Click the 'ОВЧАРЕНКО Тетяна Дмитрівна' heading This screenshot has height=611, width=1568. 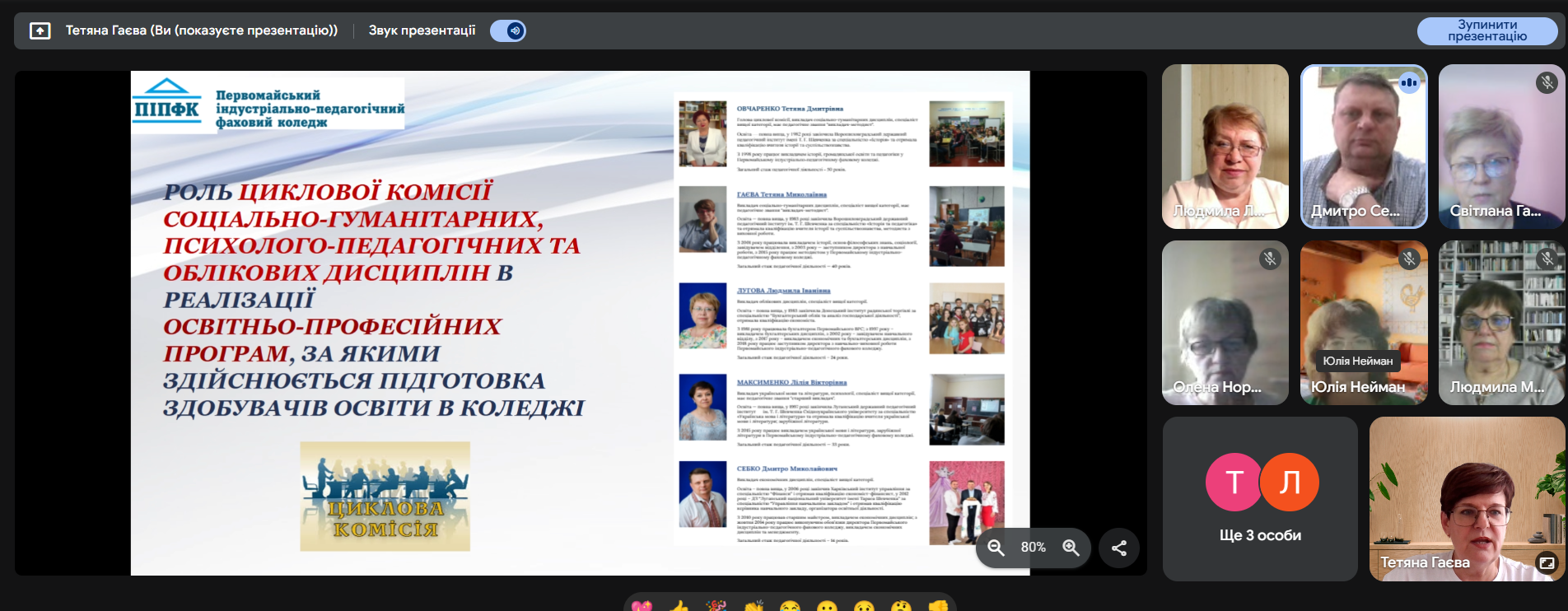click(x=790, y=109)
